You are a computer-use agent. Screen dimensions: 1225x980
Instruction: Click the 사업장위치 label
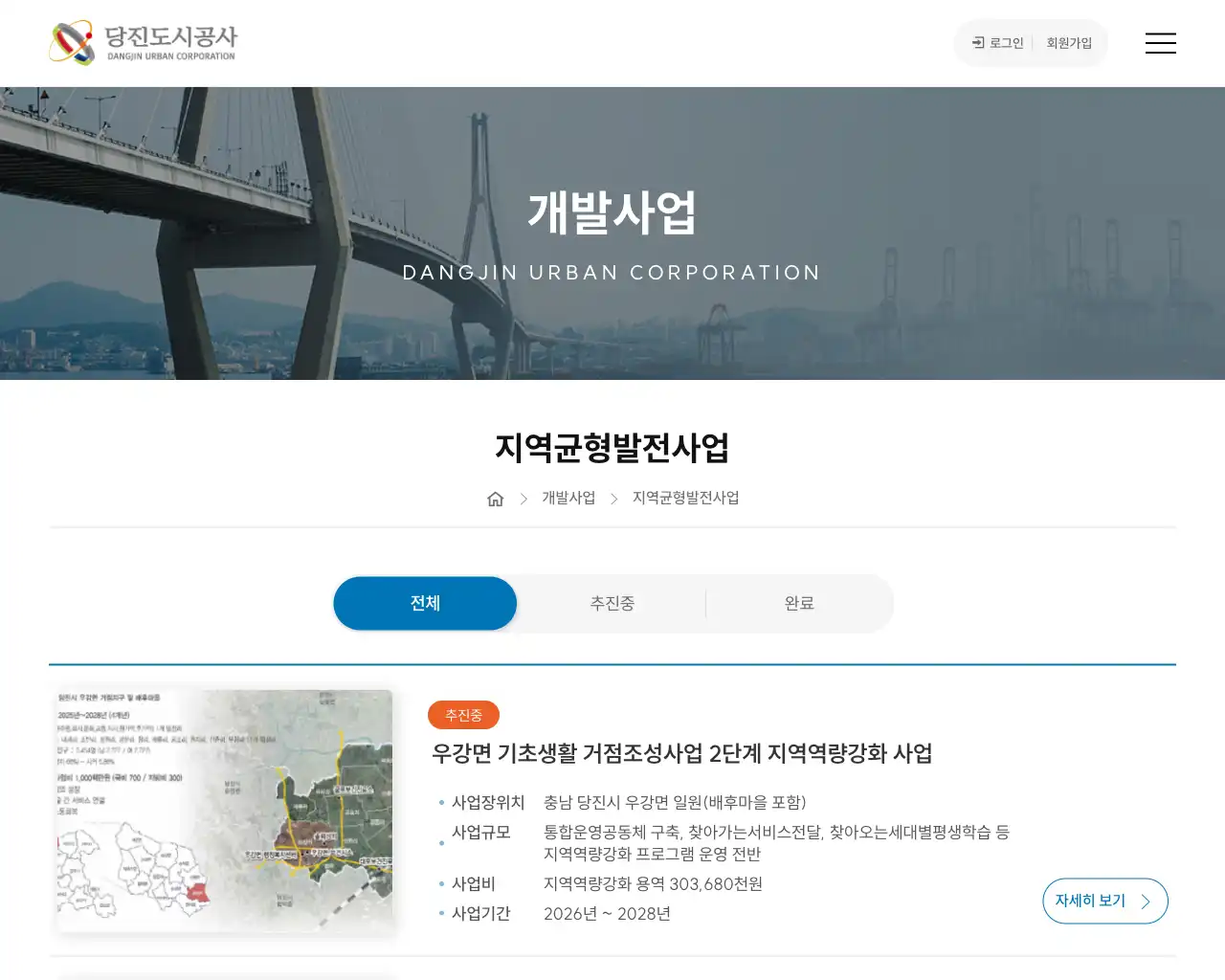[488, 802]
